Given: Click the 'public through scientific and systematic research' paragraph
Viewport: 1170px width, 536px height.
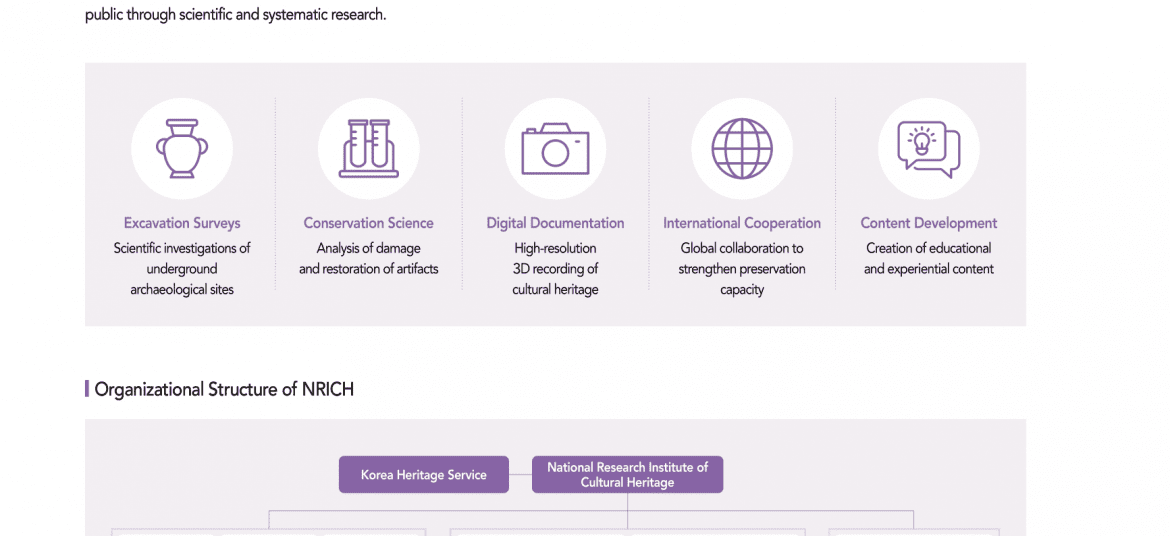Looking at the screenshot, I should [236, 15].
